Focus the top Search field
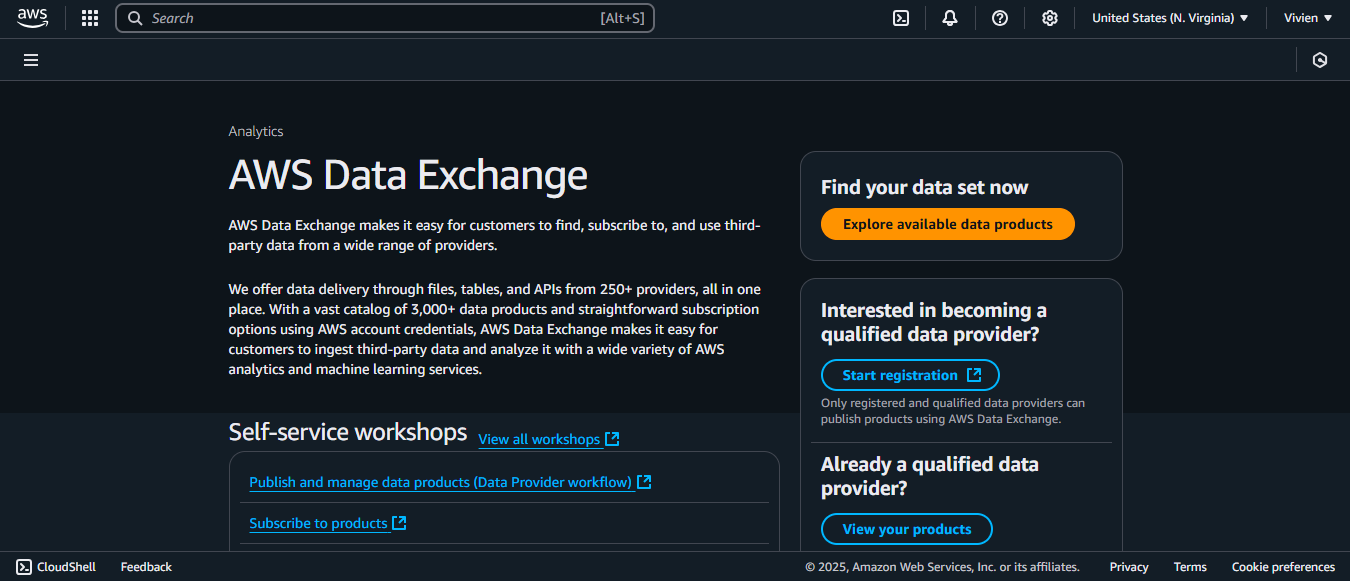 click(x=385, y=18)
